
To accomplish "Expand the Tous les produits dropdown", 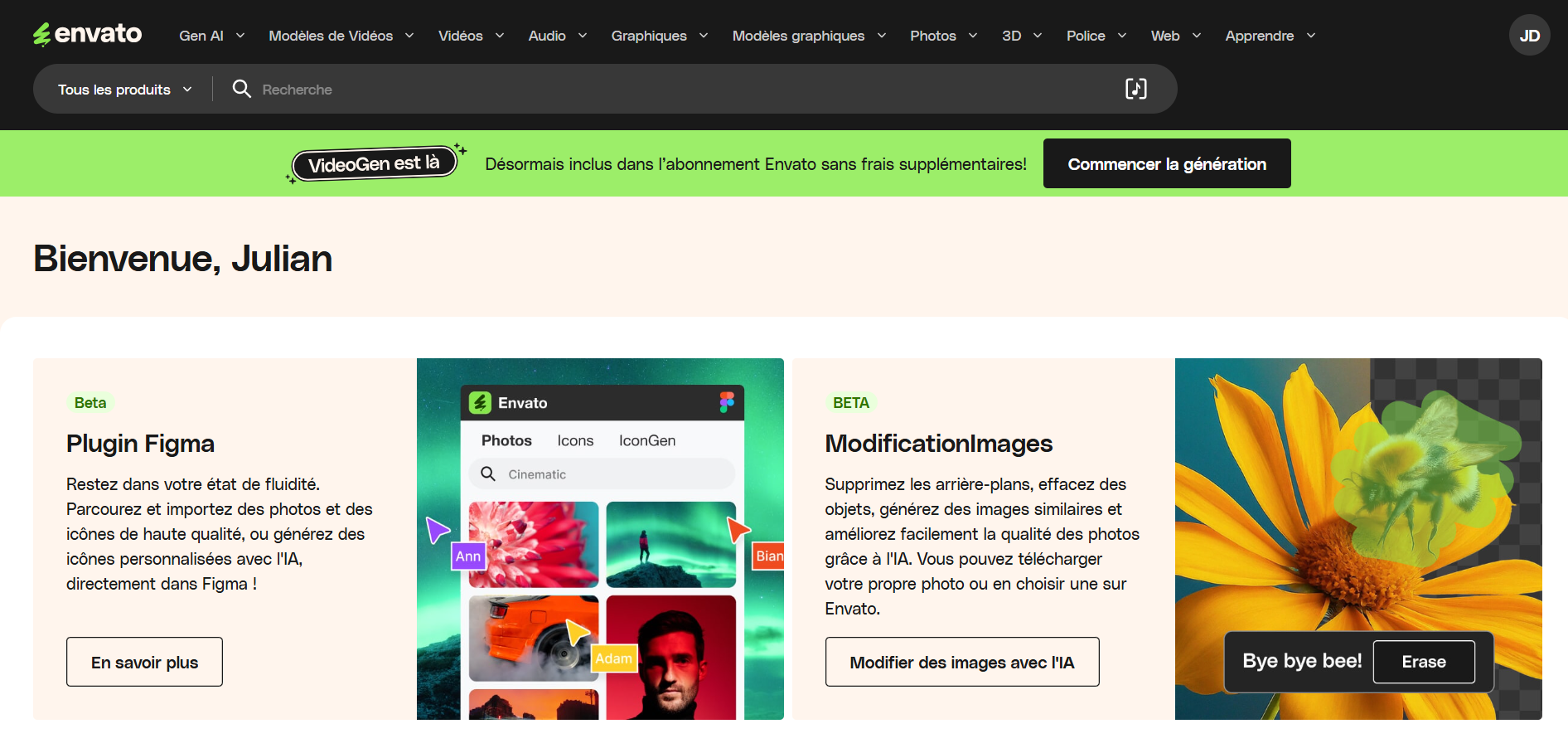I will 124,90.
